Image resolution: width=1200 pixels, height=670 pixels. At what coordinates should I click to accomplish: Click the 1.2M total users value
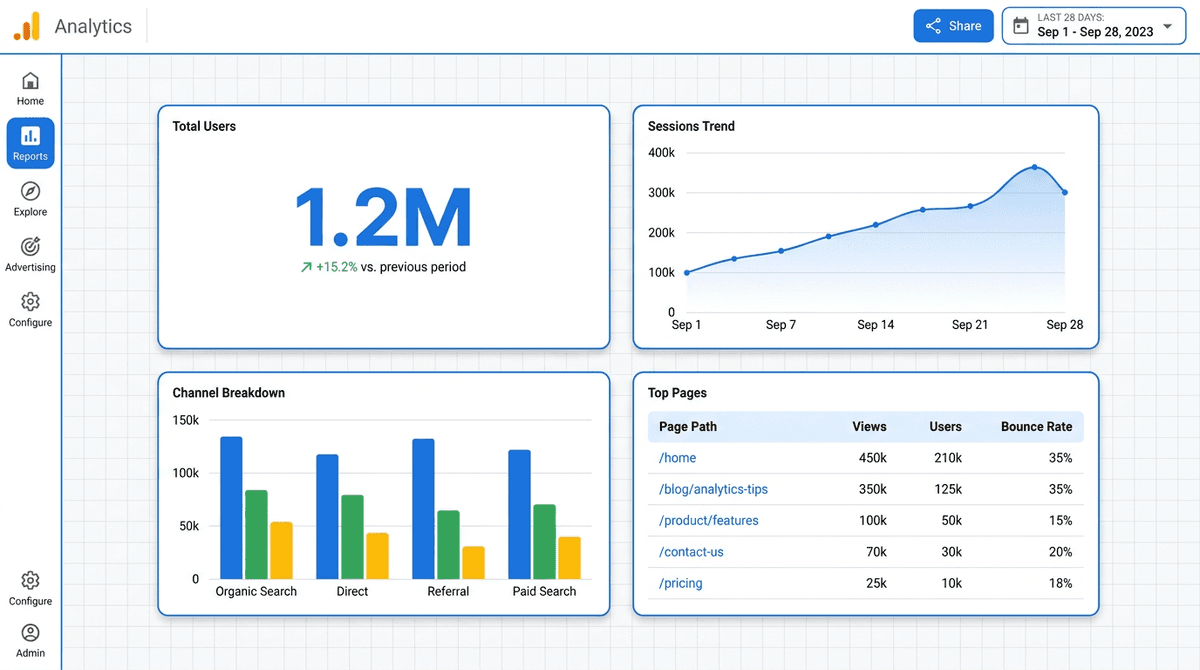[383, 216]
